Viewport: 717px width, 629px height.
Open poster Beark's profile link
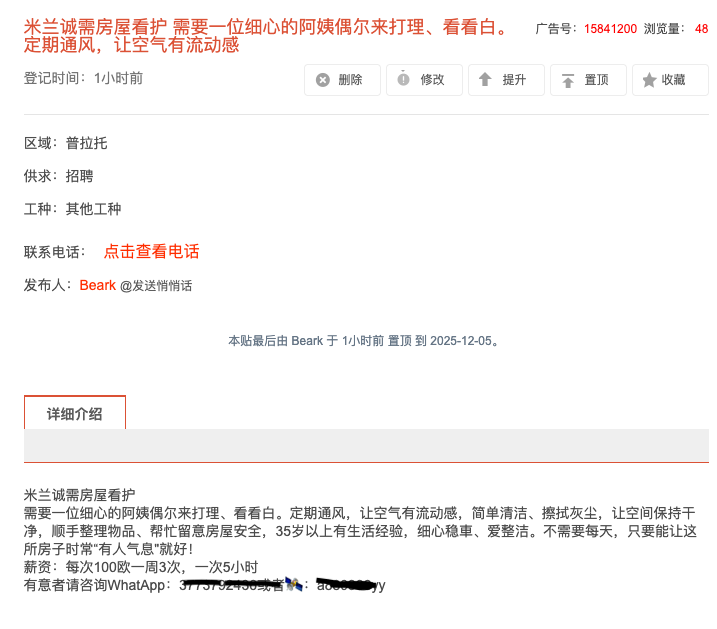coord(98,285)
